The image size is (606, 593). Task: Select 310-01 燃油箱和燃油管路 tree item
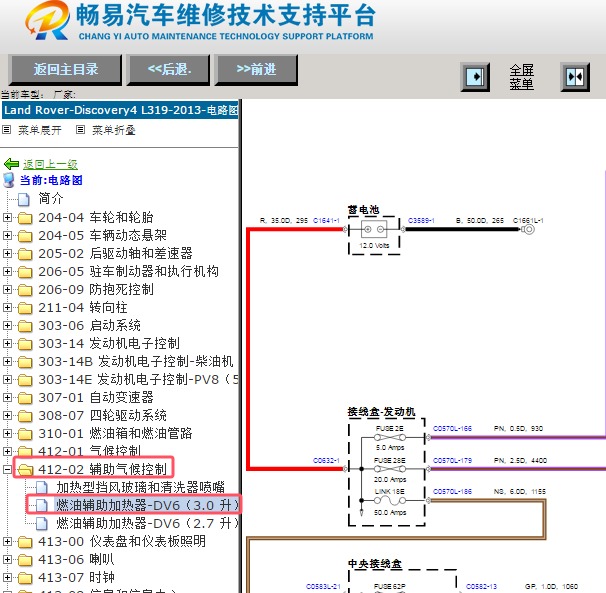[115, 433]
